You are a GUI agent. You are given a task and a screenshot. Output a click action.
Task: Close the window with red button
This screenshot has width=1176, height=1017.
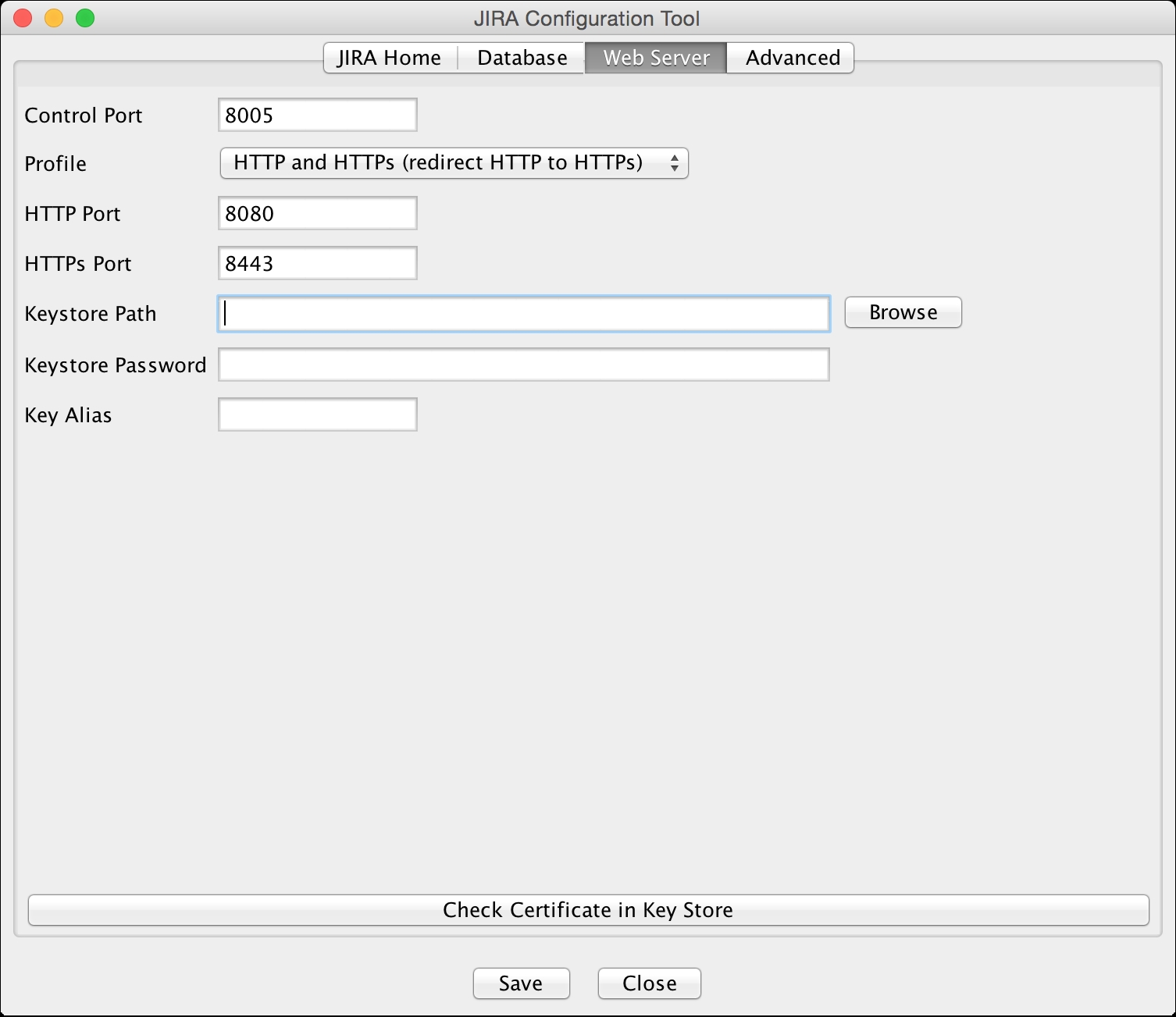click(x=23, y=18)
